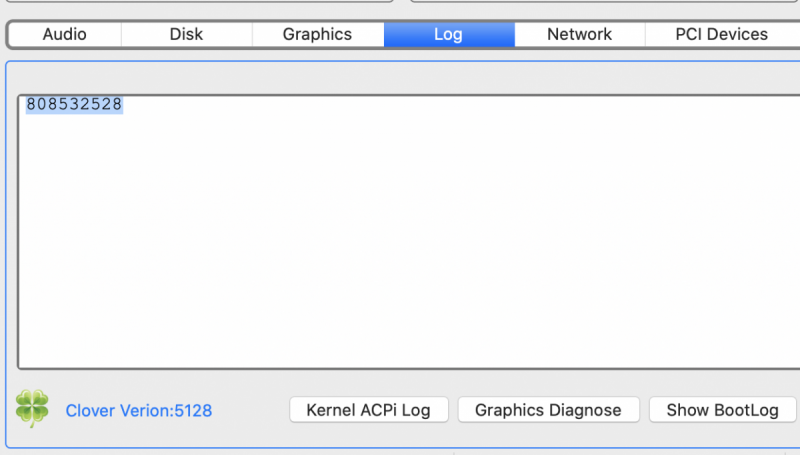
Task: Go to the Network tab
Action: [x=579, y=34]
